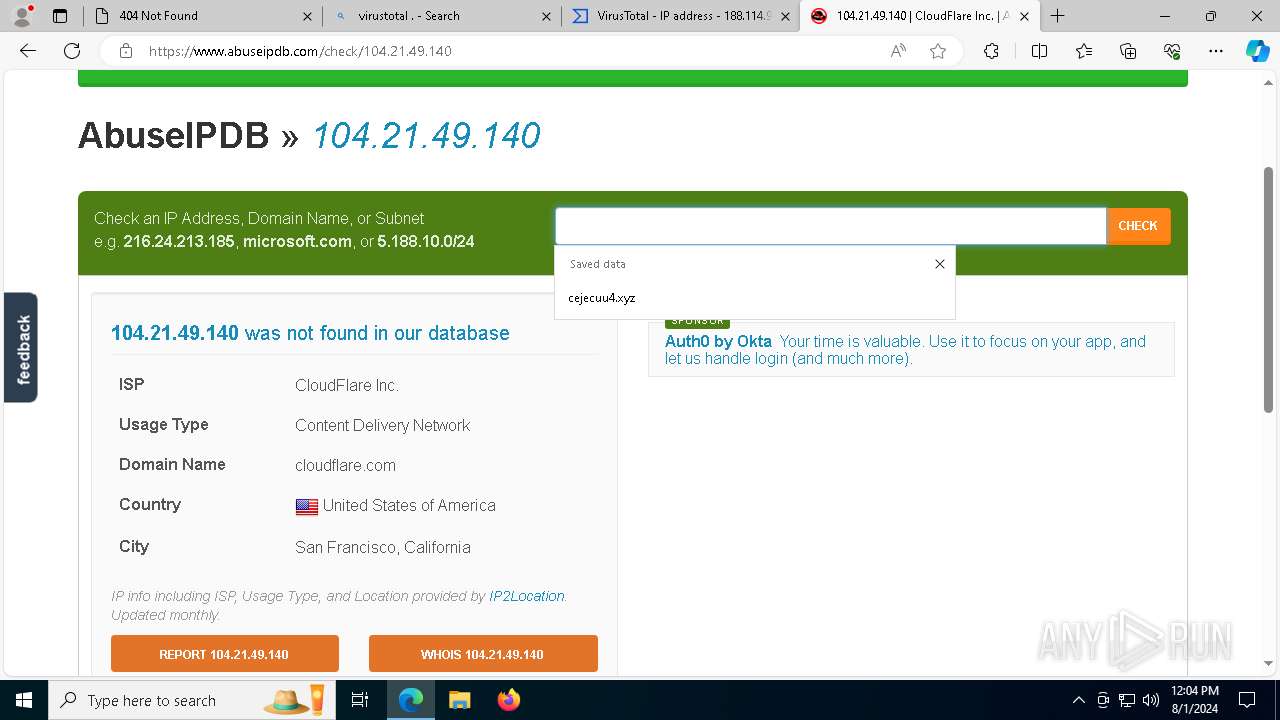
Task: View site information lock icon
Action: click(x=125, y=51)
